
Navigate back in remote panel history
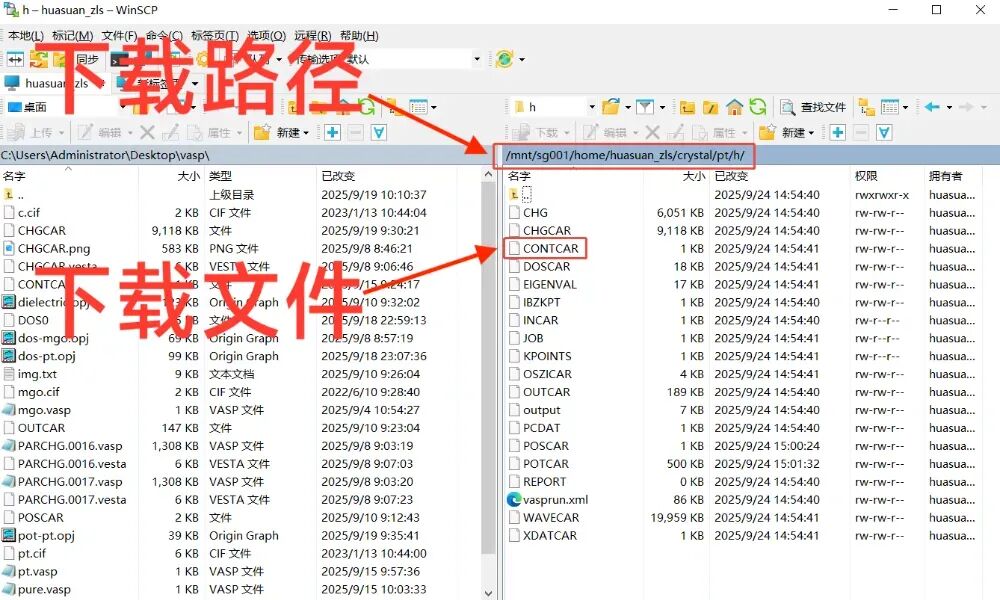tap(931, 107)
